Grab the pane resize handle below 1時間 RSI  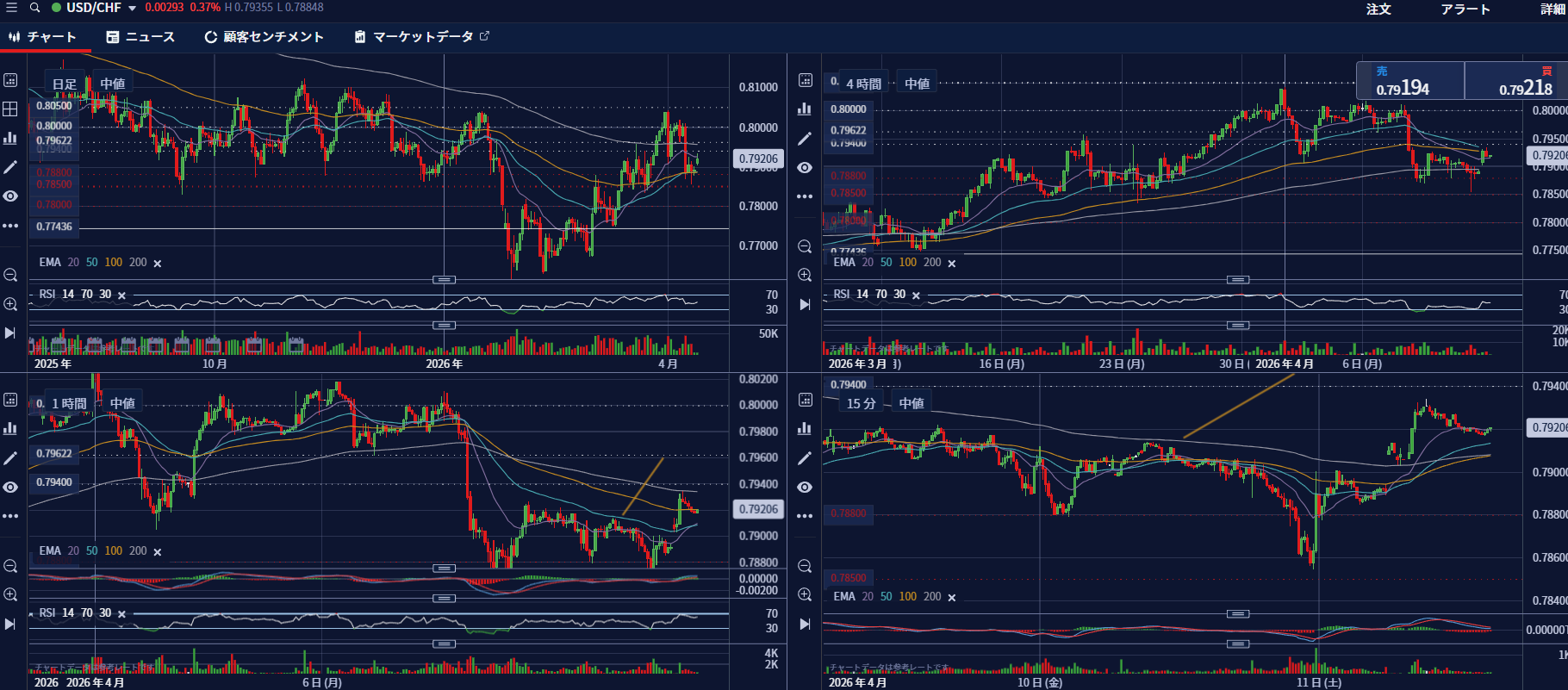click(444, 643)
